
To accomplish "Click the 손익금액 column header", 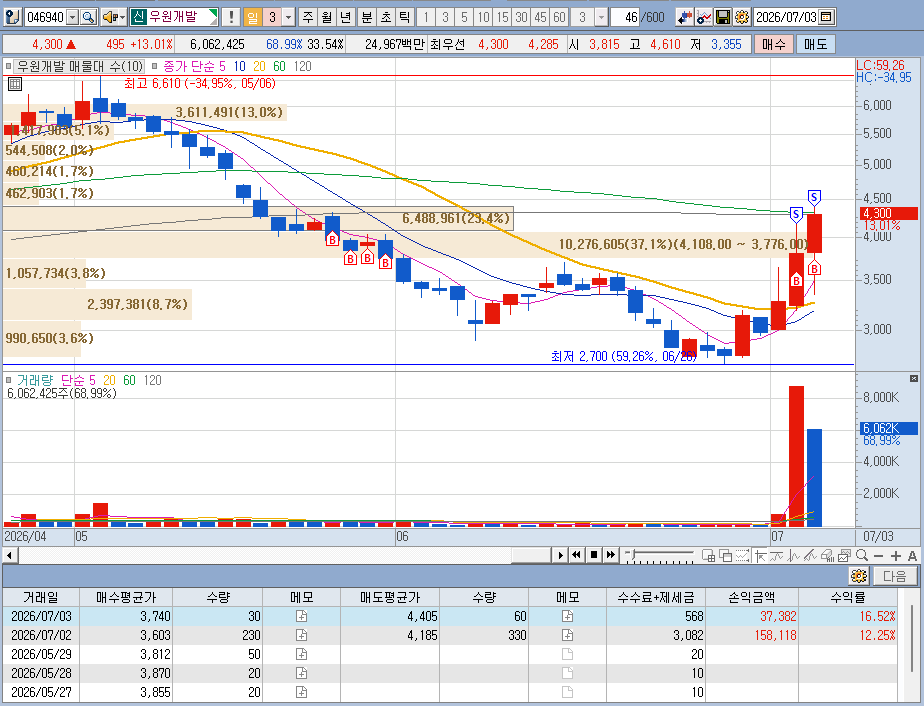I will click(x=751, y=597).
